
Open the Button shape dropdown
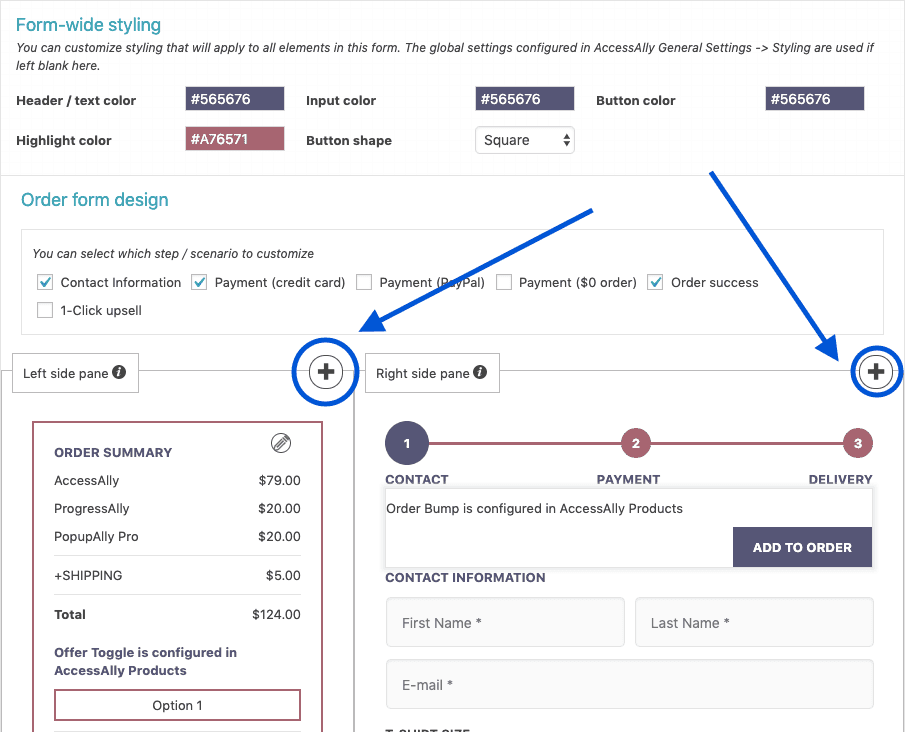(524, 140)
